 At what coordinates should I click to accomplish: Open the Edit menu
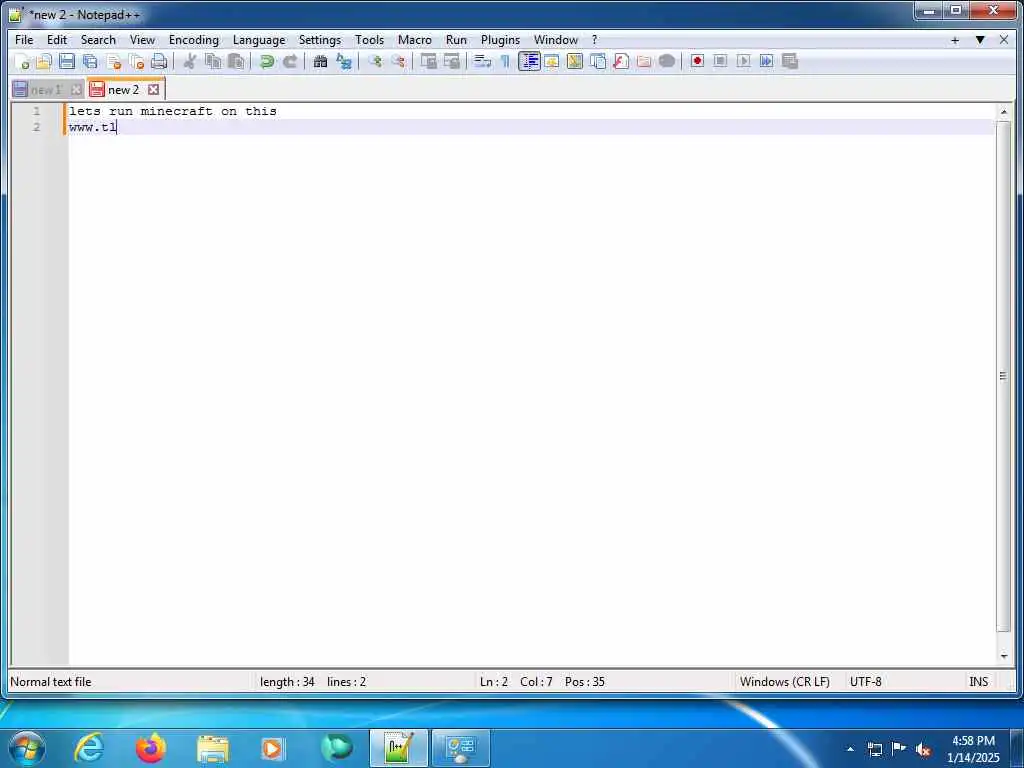(x=57, y=40)
